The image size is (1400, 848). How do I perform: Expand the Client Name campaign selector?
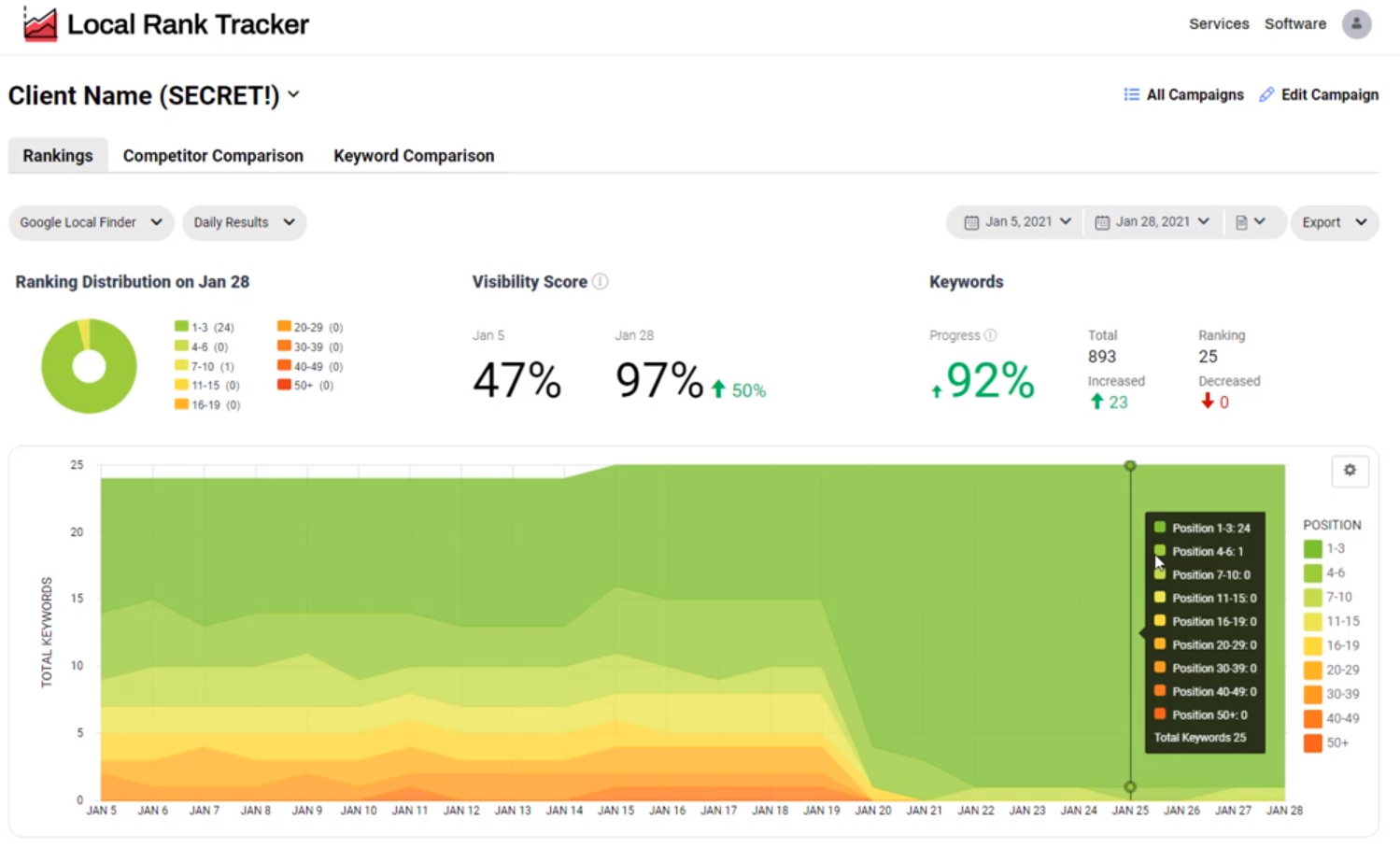[x=154, y=95]
